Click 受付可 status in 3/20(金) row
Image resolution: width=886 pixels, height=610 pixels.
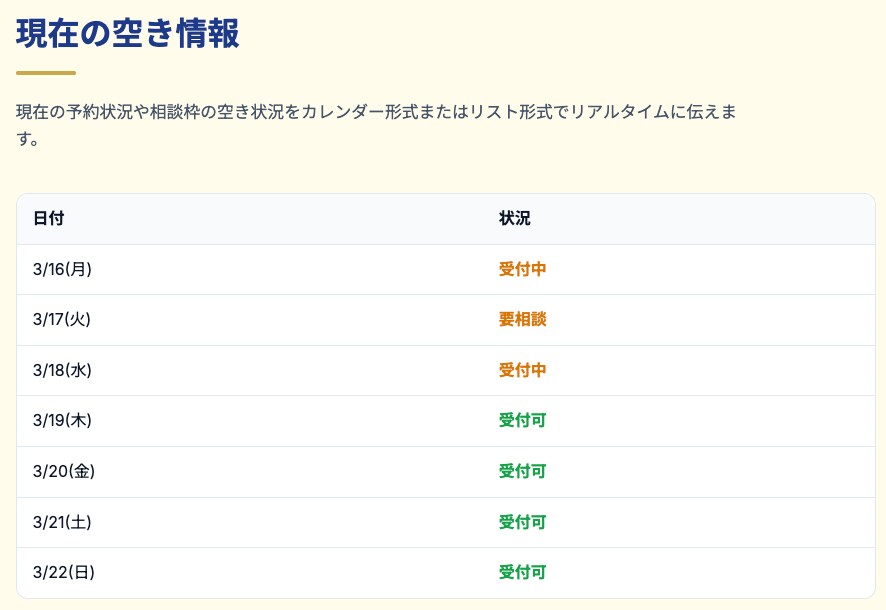[x=522, y=472]
